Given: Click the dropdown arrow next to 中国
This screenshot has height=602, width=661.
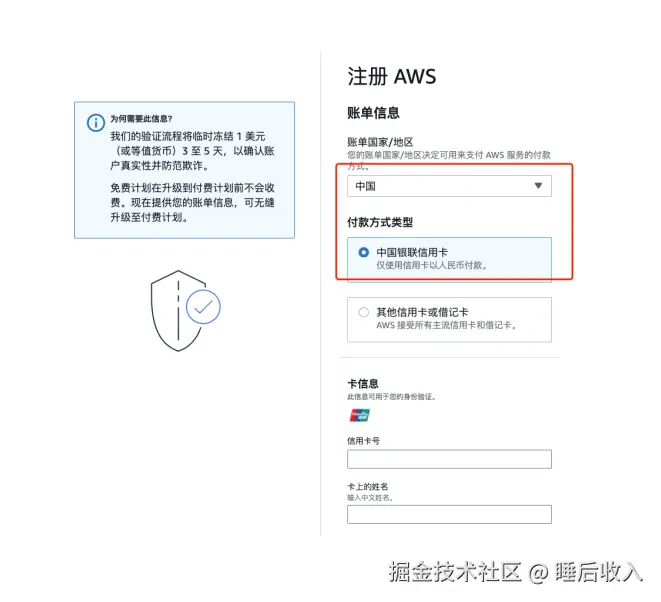Looking at the screenshot, I should click(x=538, y=185).
